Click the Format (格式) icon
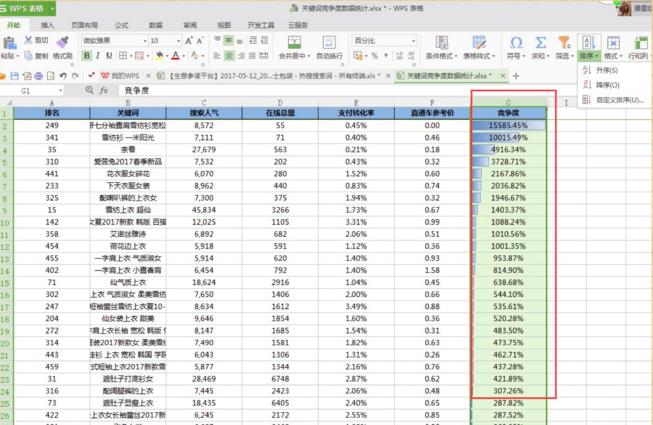Image resolution: width=653 pixels, height=425 pixels. tap(613, 42)
